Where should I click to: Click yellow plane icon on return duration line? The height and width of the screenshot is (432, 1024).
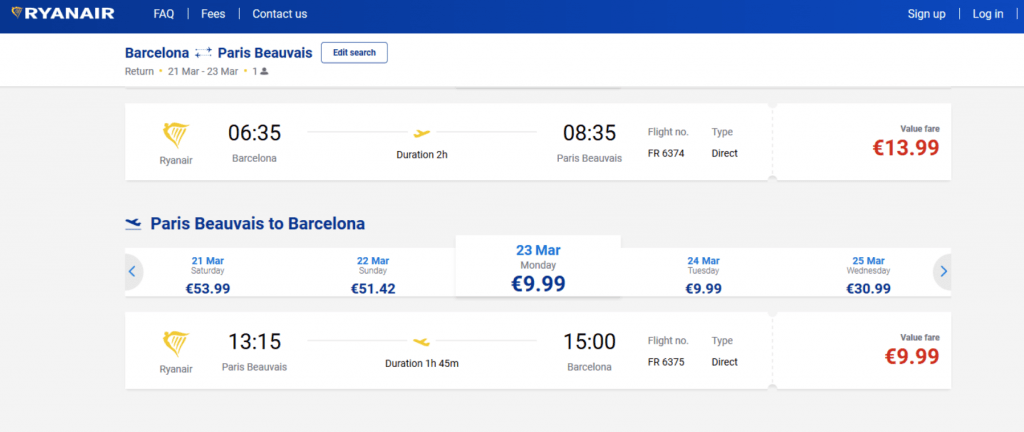click(x=421, y=341)
